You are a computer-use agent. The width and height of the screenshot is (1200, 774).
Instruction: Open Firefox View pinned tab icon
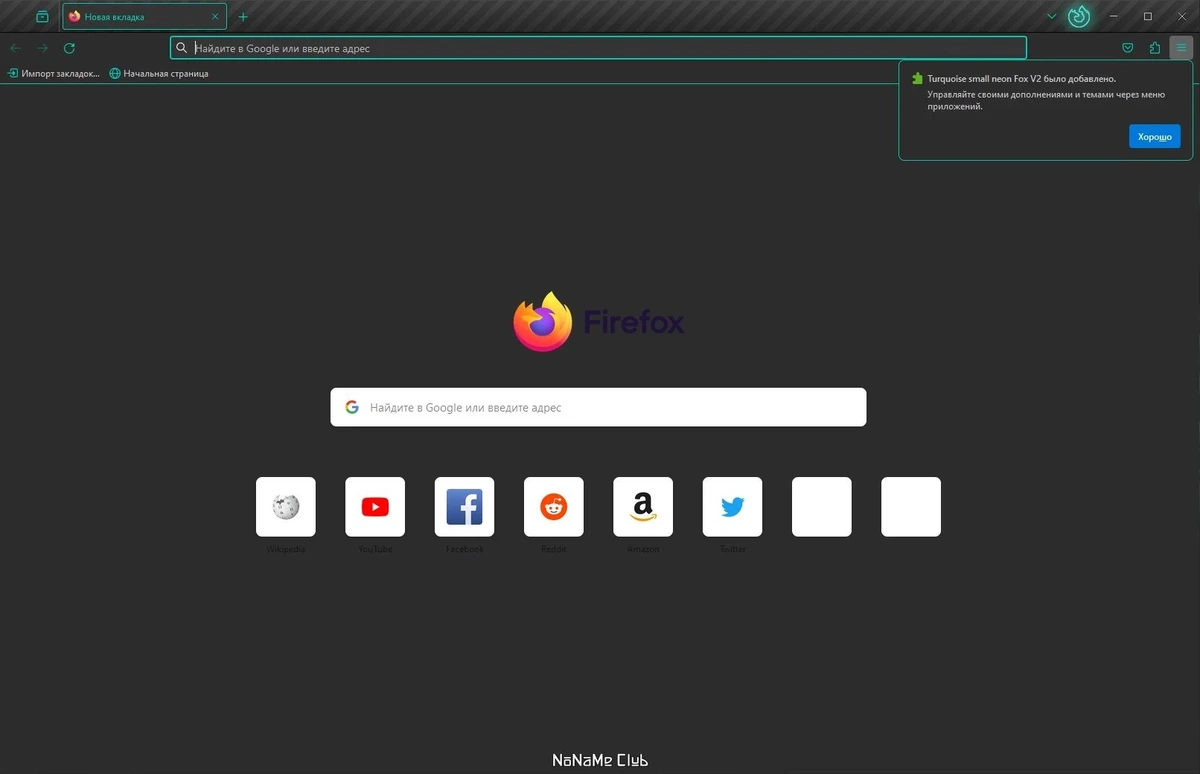(x=42, y=16)
